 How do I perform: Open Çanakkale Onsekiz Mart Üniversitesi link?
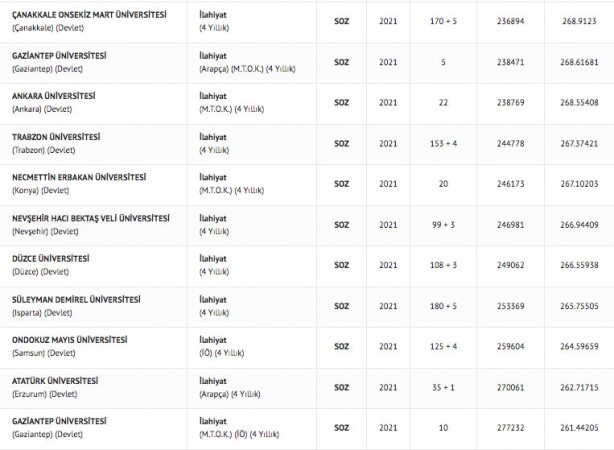coord(89,15)
